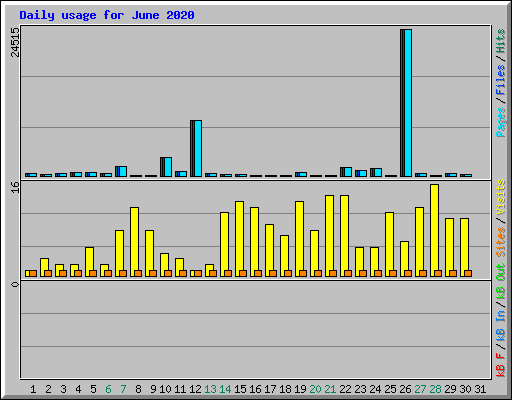Viewport: 512px width, 400px height.
Task: Click the '16' max visits axis value
Action: [15, 188]
